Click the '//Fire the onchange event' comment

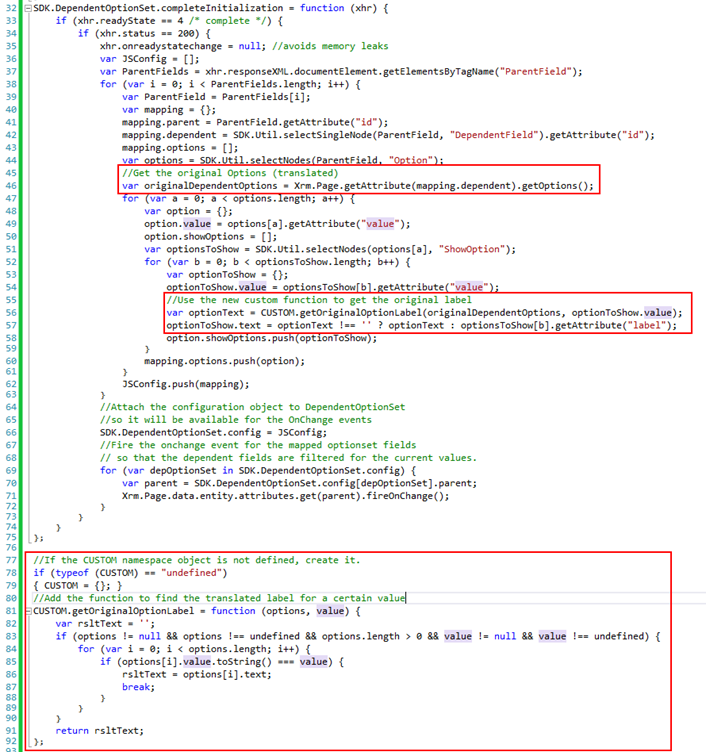(x=258, y=445)
